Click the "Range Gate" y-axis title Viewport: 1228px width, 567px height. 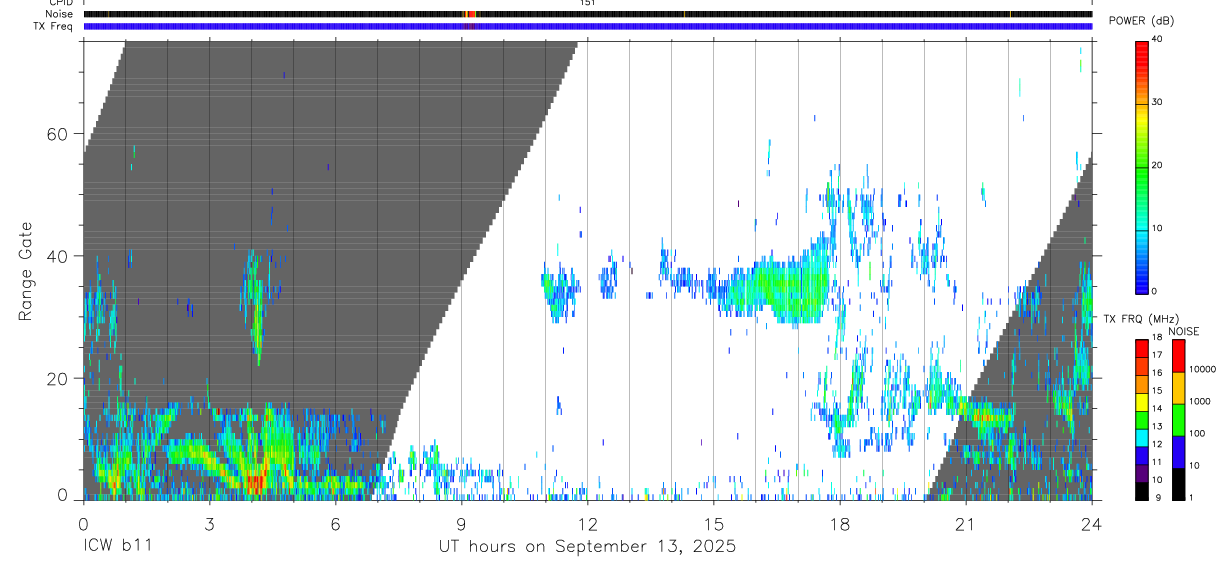click(27, 271)
